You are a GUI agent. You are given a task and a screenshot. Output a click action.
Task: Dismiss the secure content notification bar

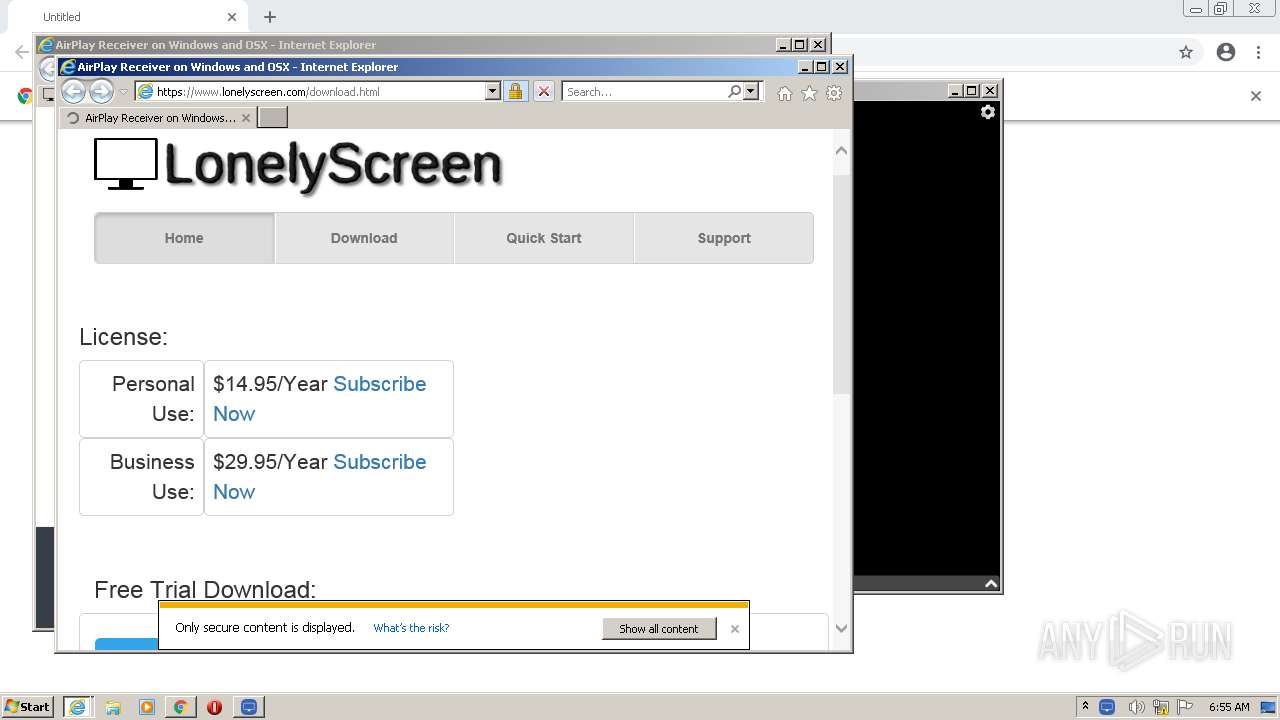(735, 629)
